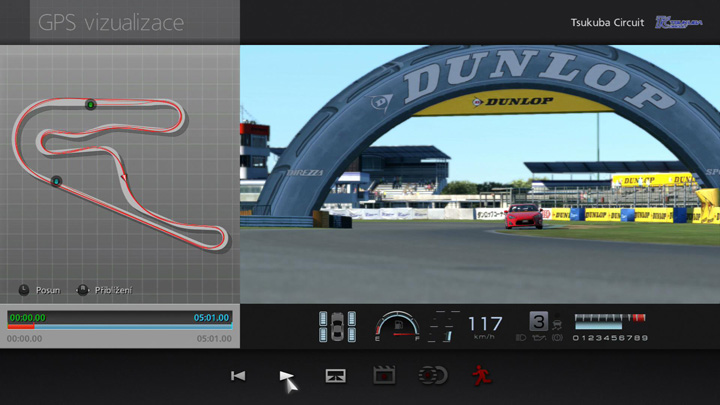Open the clapperboard replay options icon

tap(383, 376)
